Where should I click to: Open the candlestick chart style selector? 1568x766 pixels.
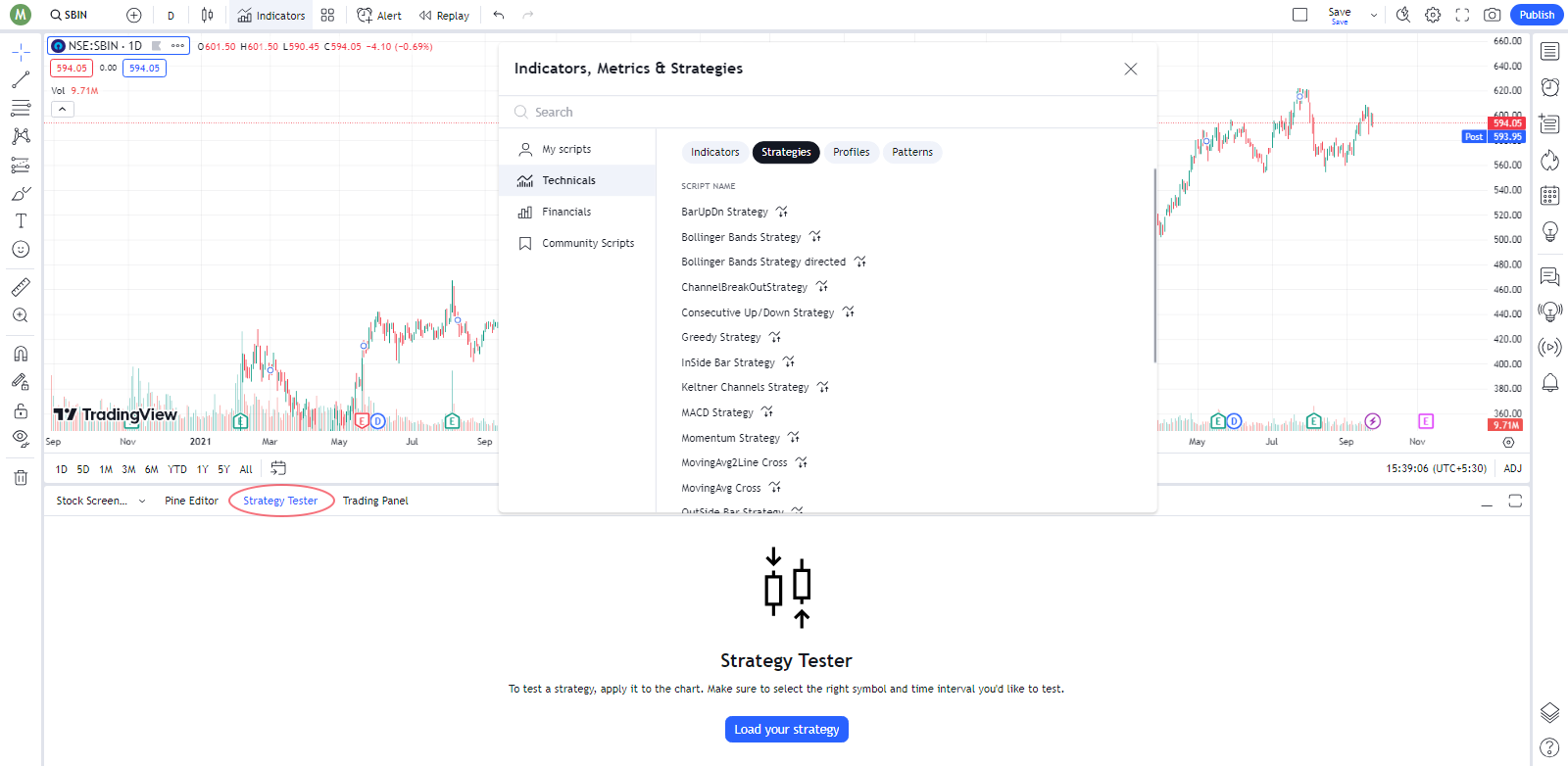click(x=207, y=15)
